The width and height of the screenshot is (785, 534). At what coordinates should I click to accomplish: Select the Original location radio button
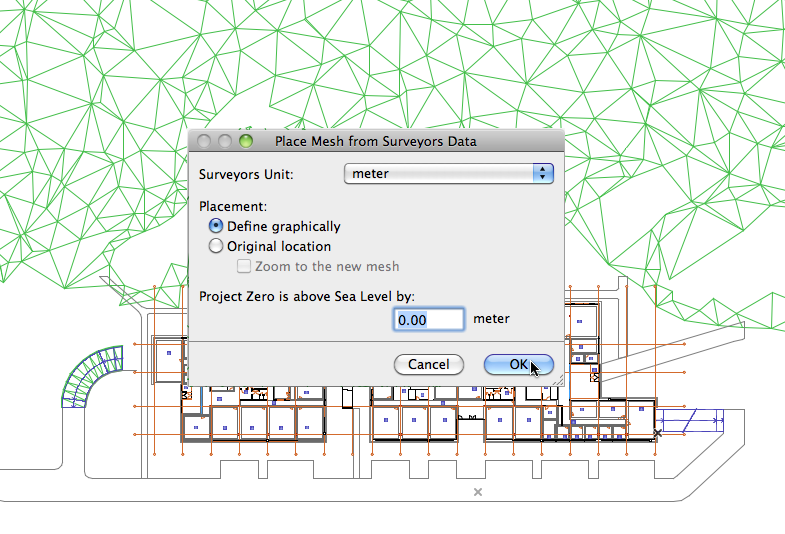coord(216,246)
